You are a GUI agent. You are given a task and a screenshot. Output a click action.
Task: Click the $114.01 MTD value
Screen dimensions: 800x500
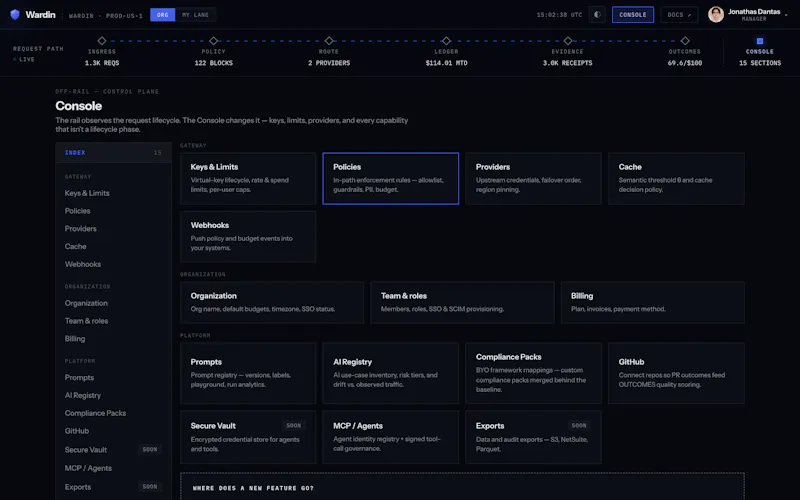point(446,63)
